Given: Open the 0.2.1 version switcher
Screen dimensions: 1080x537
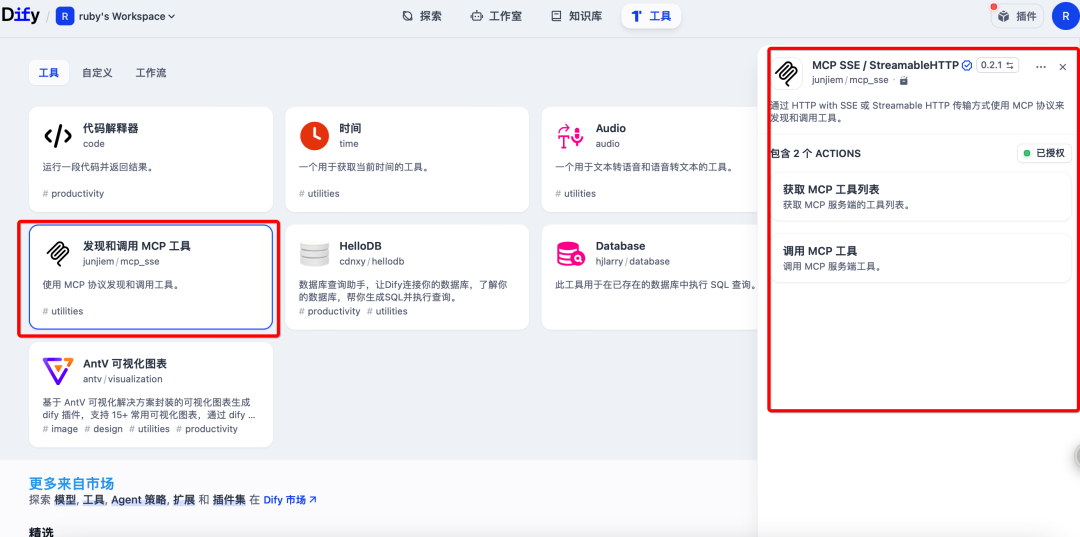Looking at the screenshot, I should pos(997,65).
